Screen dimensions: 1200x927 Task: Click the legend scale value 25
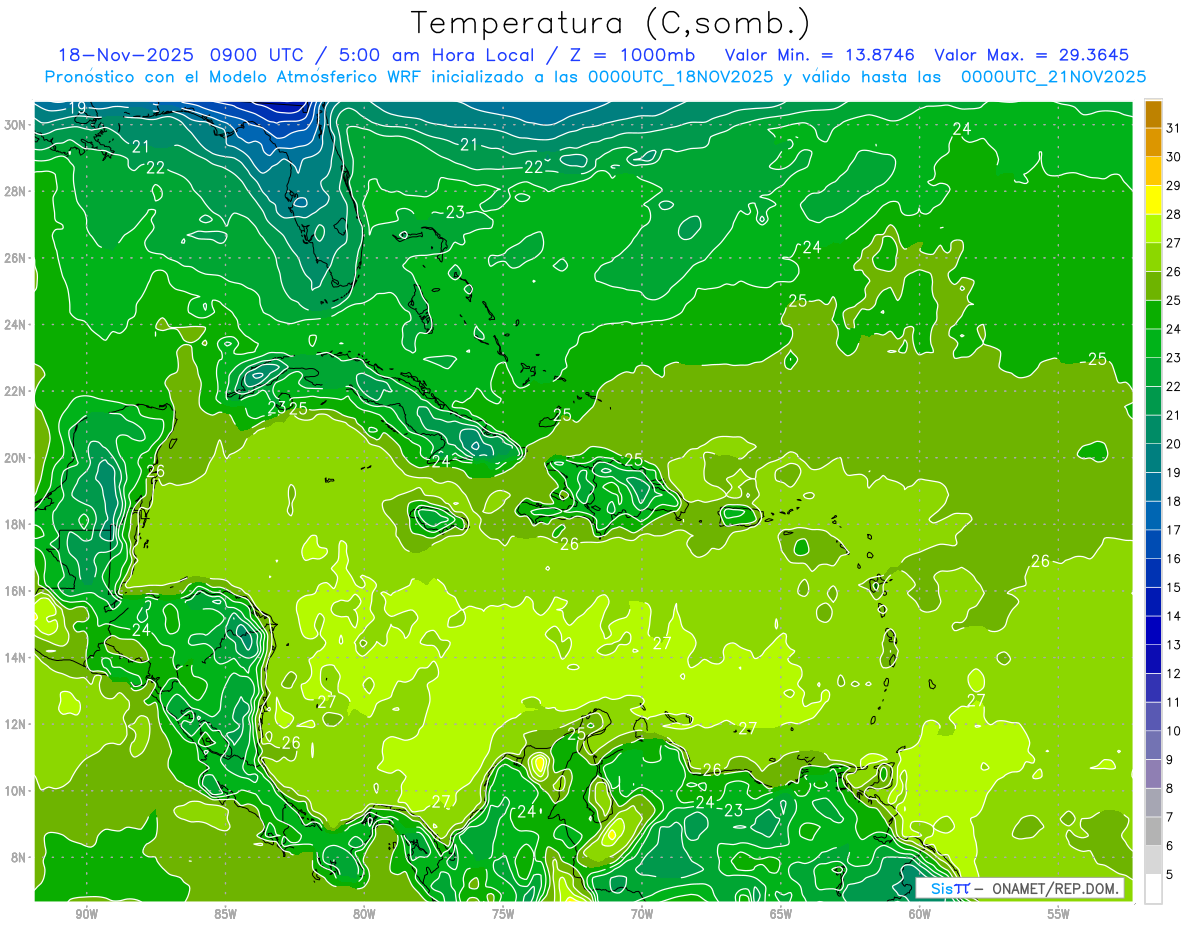point(1174,300)
